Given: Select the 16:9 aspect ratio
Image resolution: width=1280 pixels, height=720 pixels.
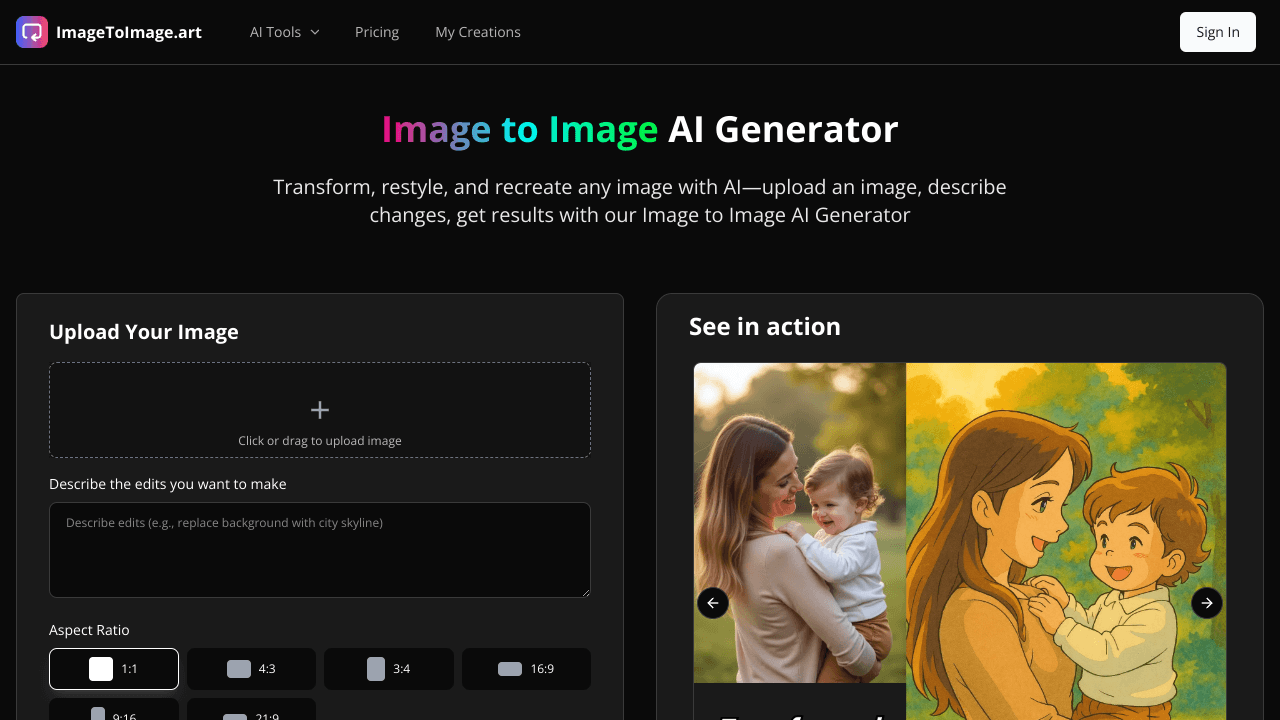Looking at the screenshot, I should (526, 668).
